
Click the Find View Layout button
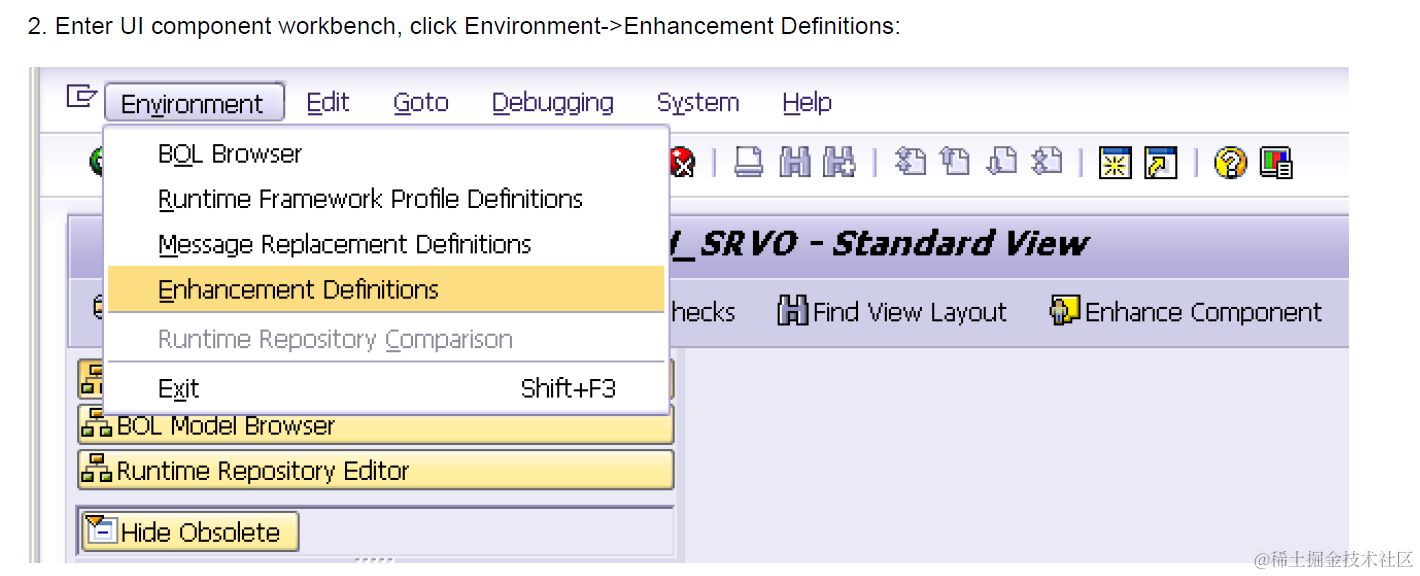[892, 312]
